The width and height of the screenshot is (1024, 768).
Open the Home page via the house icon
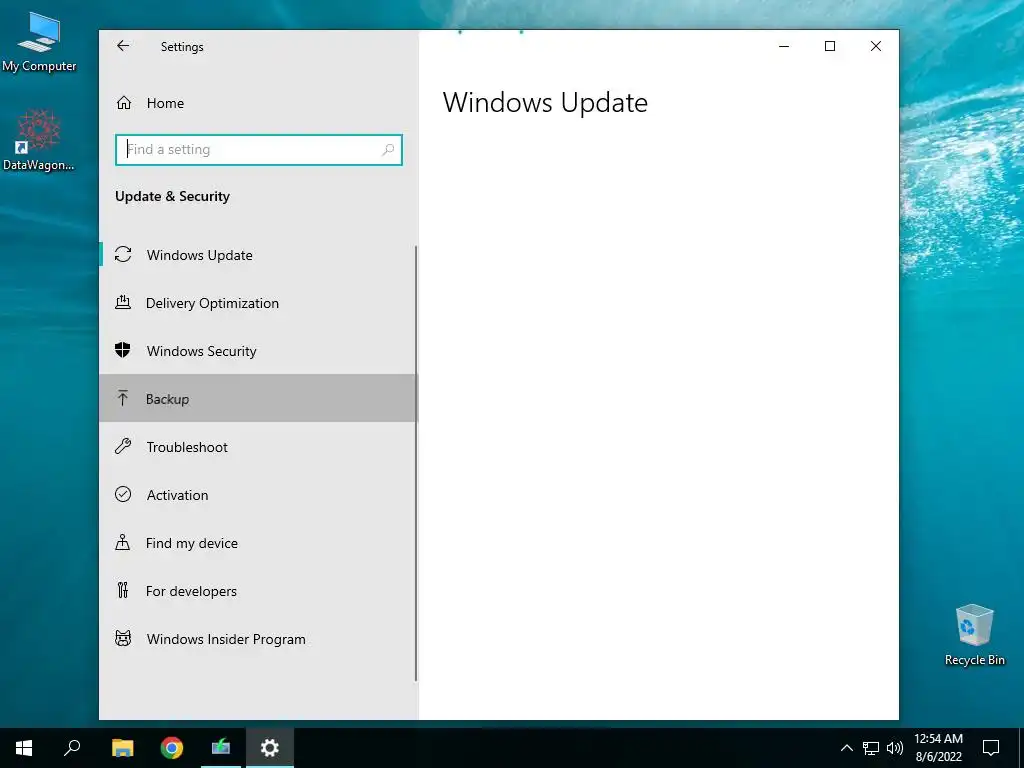pyautogui.click(x=123, y=103)
